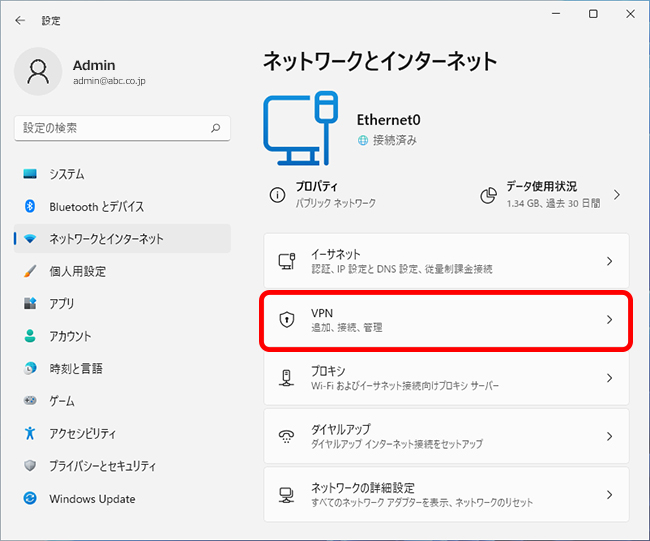Image resolution: width=650 pixels, height=541 pixels.
Task: Click the back arrow icon
Action: click(20, 20)
